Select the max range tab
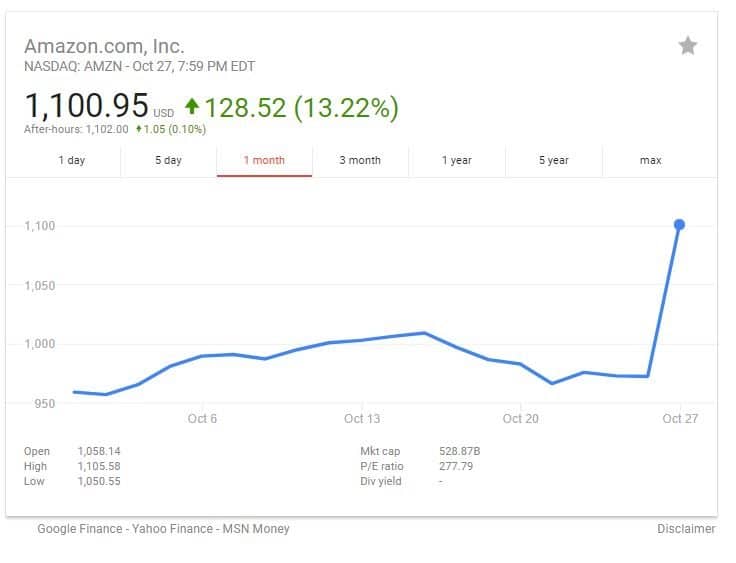 click(x=650, y=160)
